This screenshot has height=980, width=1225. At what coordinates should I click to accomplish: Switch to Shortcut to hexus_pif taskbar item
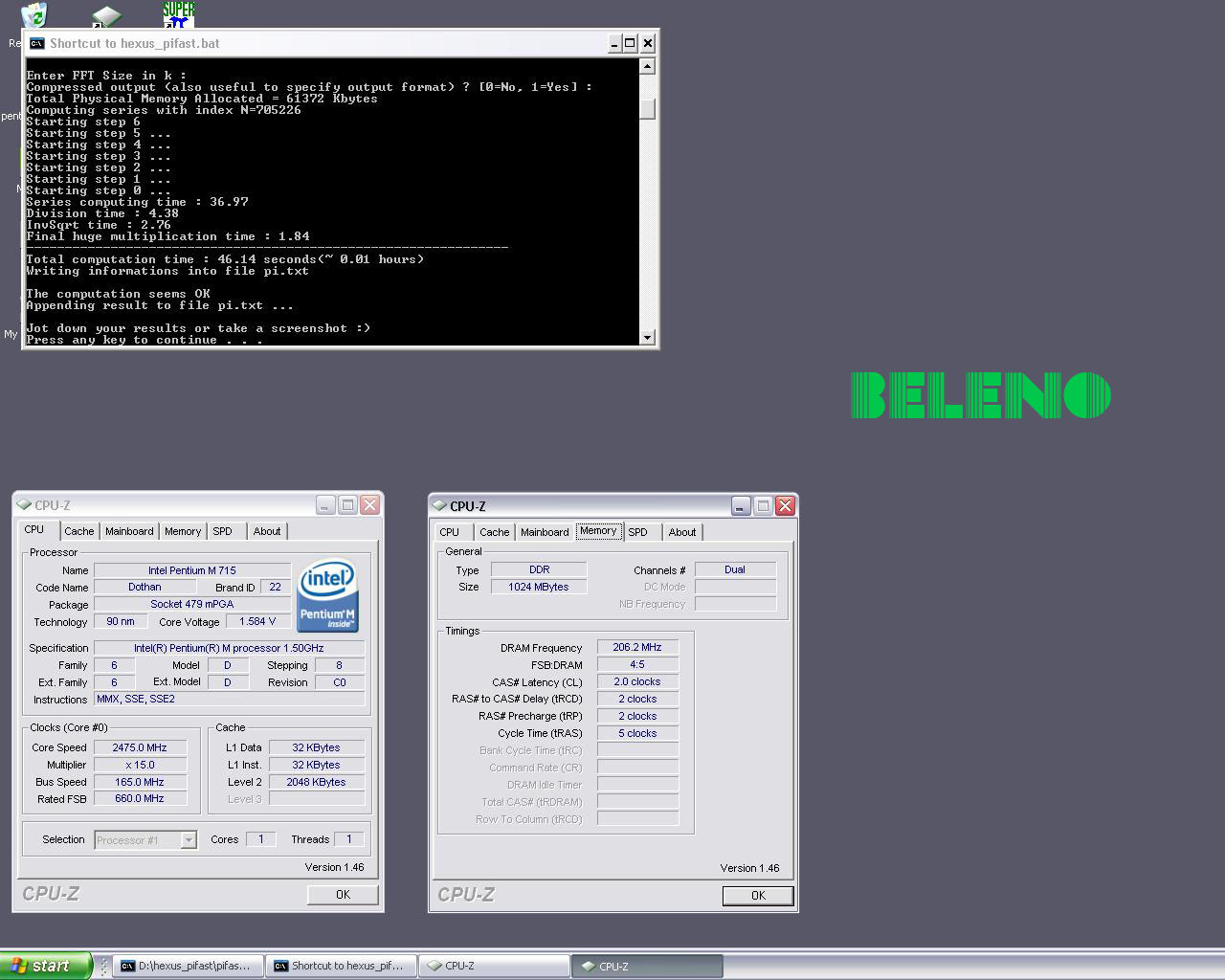(x=342, y=966)
